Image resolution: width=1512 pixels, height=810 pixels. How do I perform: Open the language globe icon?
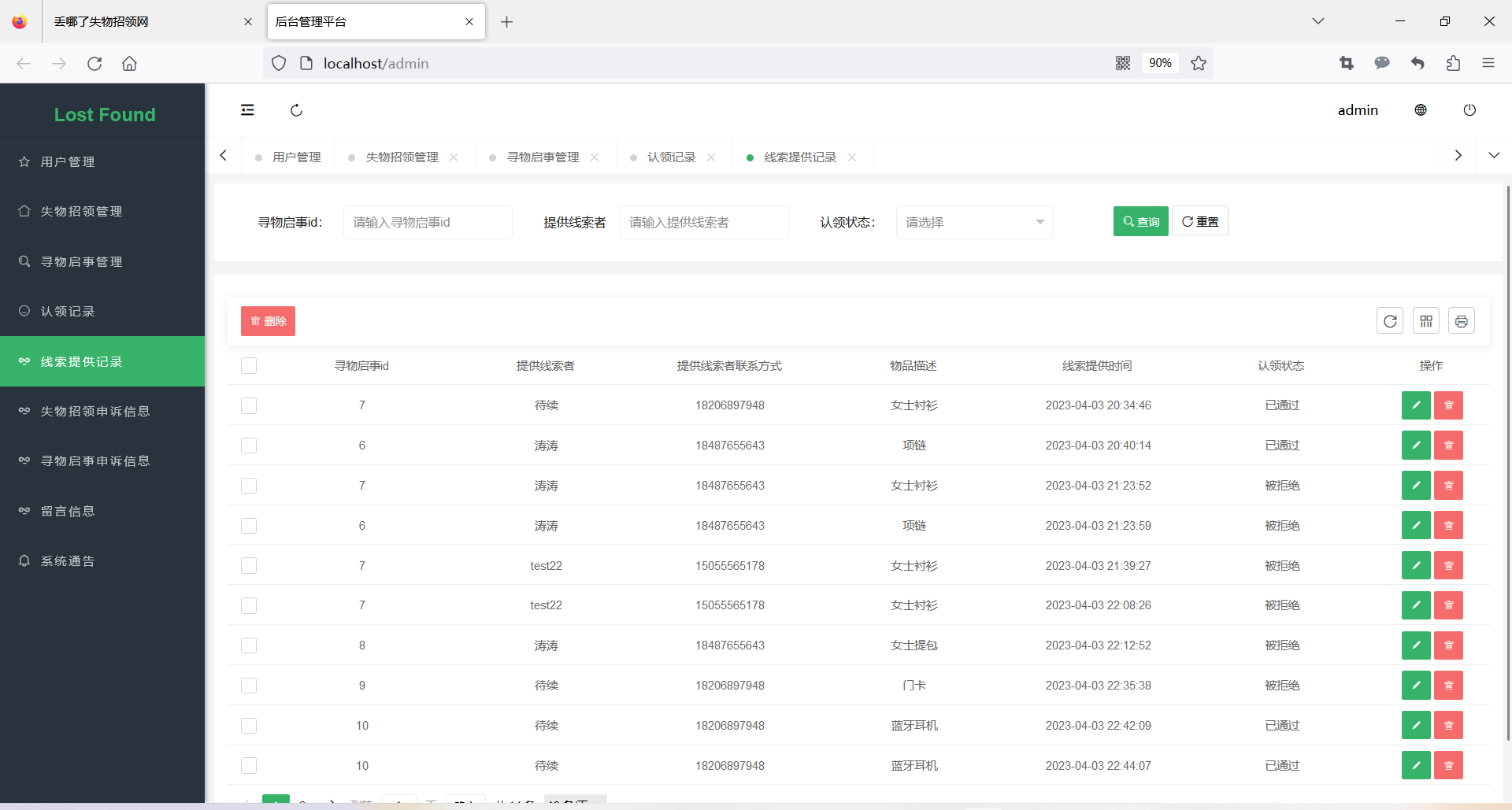[1421, 110]
